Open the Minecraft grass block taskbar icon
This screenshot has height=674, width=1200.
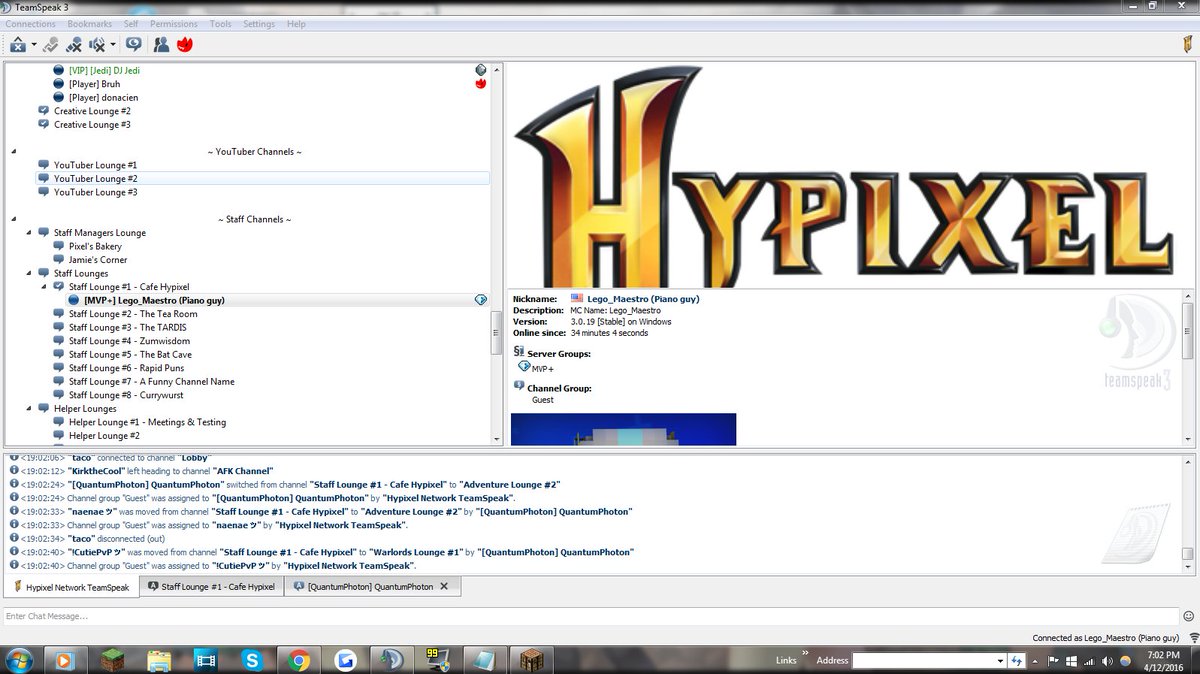[111, 660]
